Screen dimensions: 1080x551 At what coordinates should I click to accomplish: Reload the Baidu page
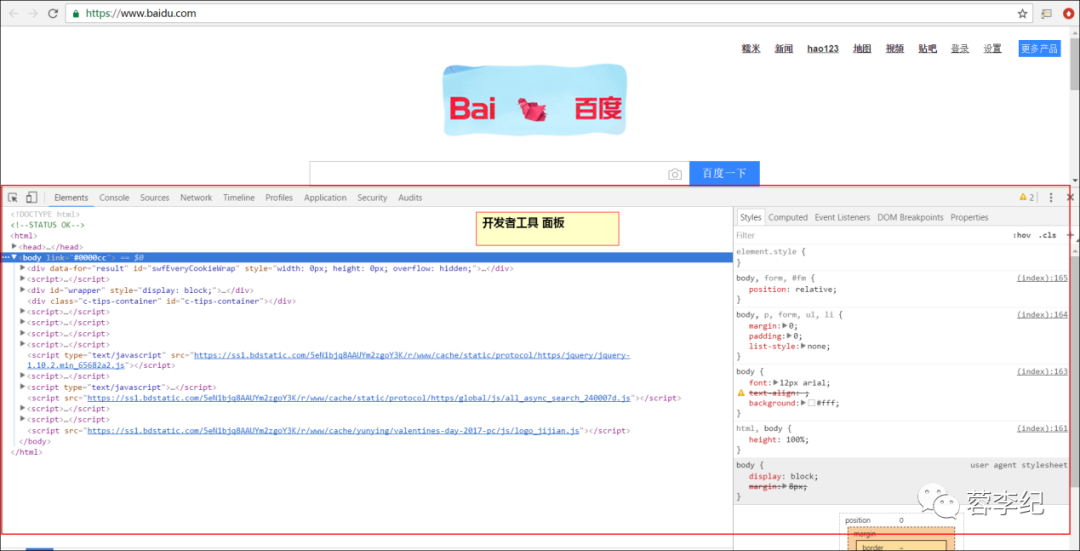coord(53,13)
